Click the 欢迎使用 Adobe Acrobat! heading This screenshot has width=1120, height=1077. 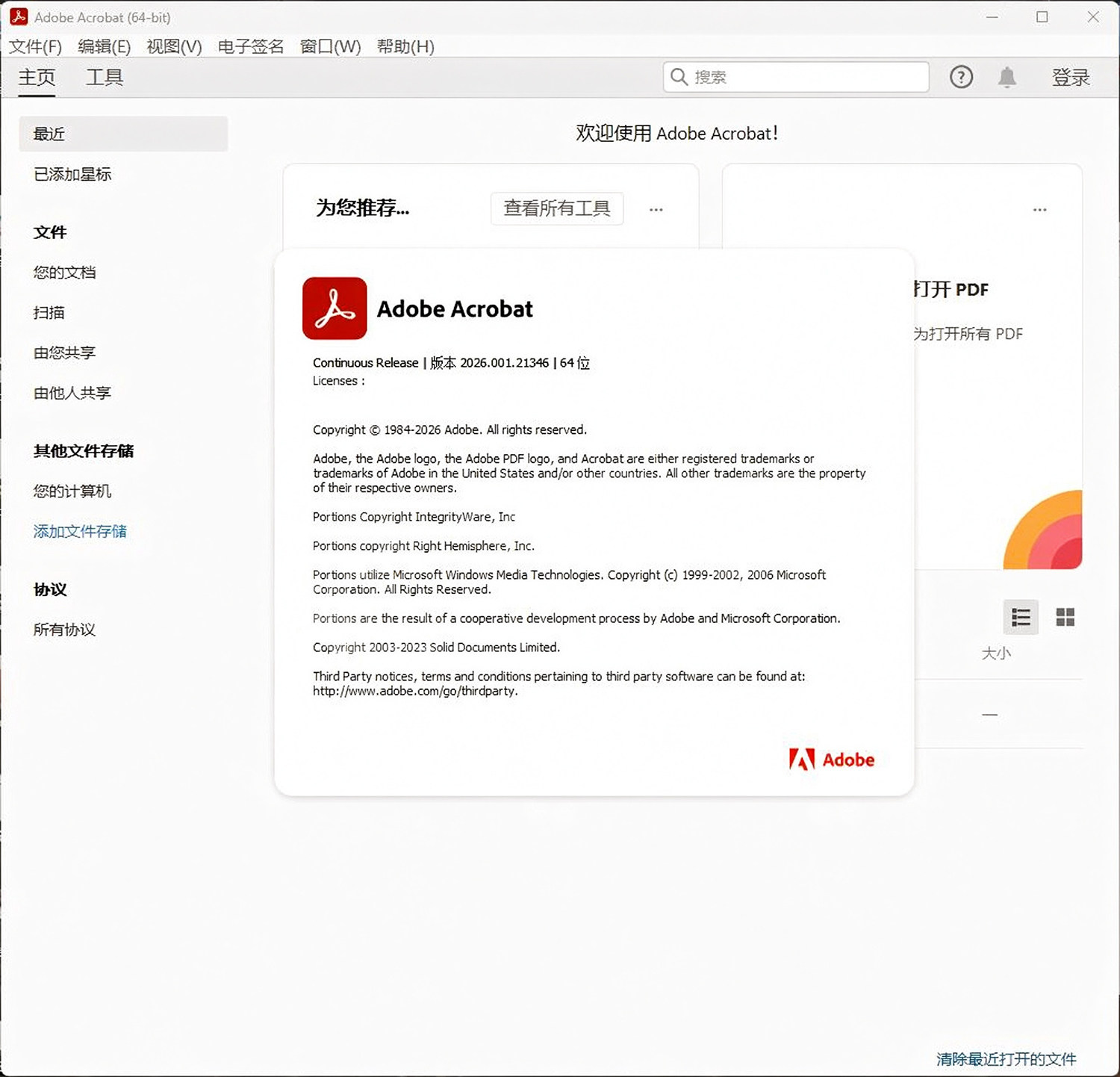677,133
